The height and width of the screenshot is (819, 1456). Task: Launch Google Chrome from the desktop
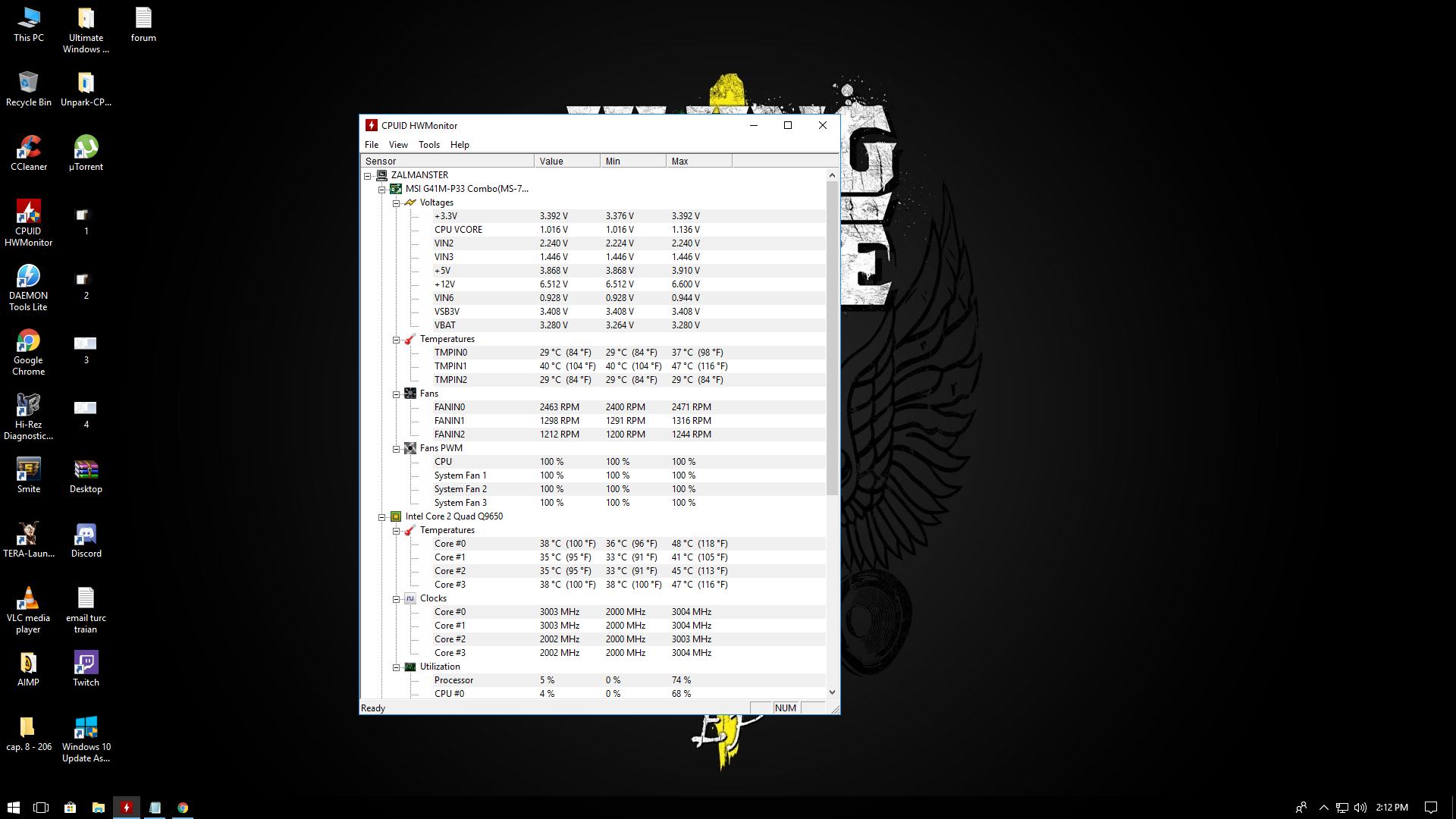[29, 352]
